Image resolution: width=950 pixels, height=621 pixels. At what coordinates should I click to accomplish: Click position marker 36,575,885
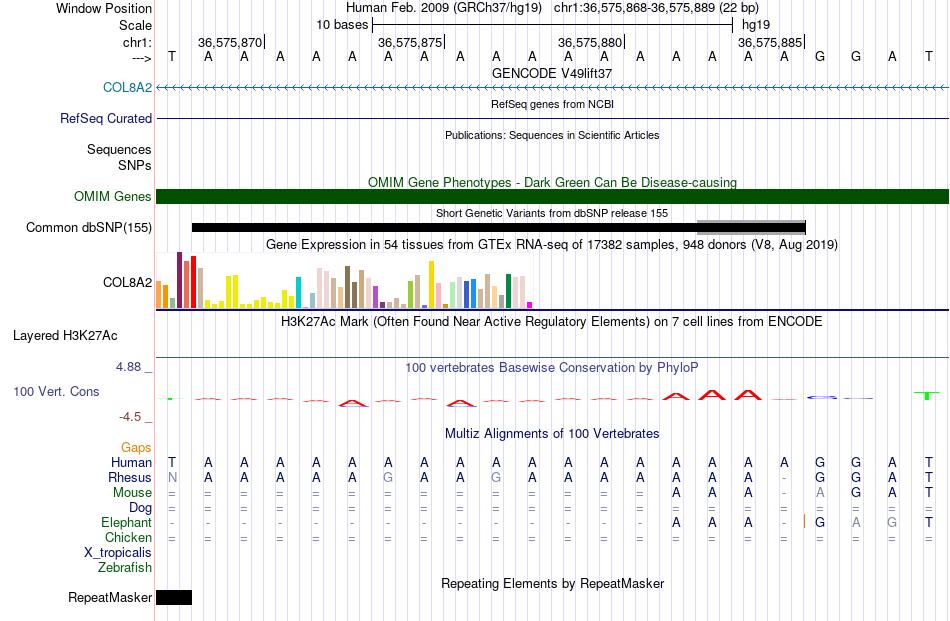click(x=771, y=42)
